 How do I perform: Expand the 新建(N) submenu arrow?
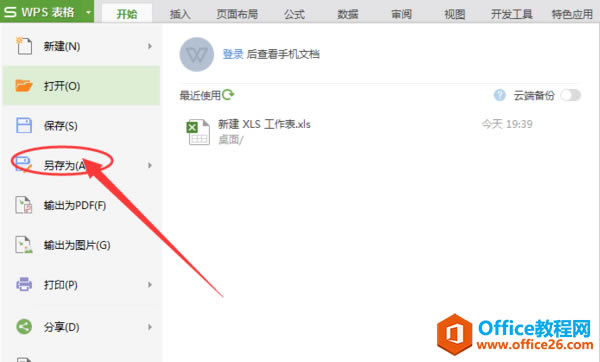[150, 46]
